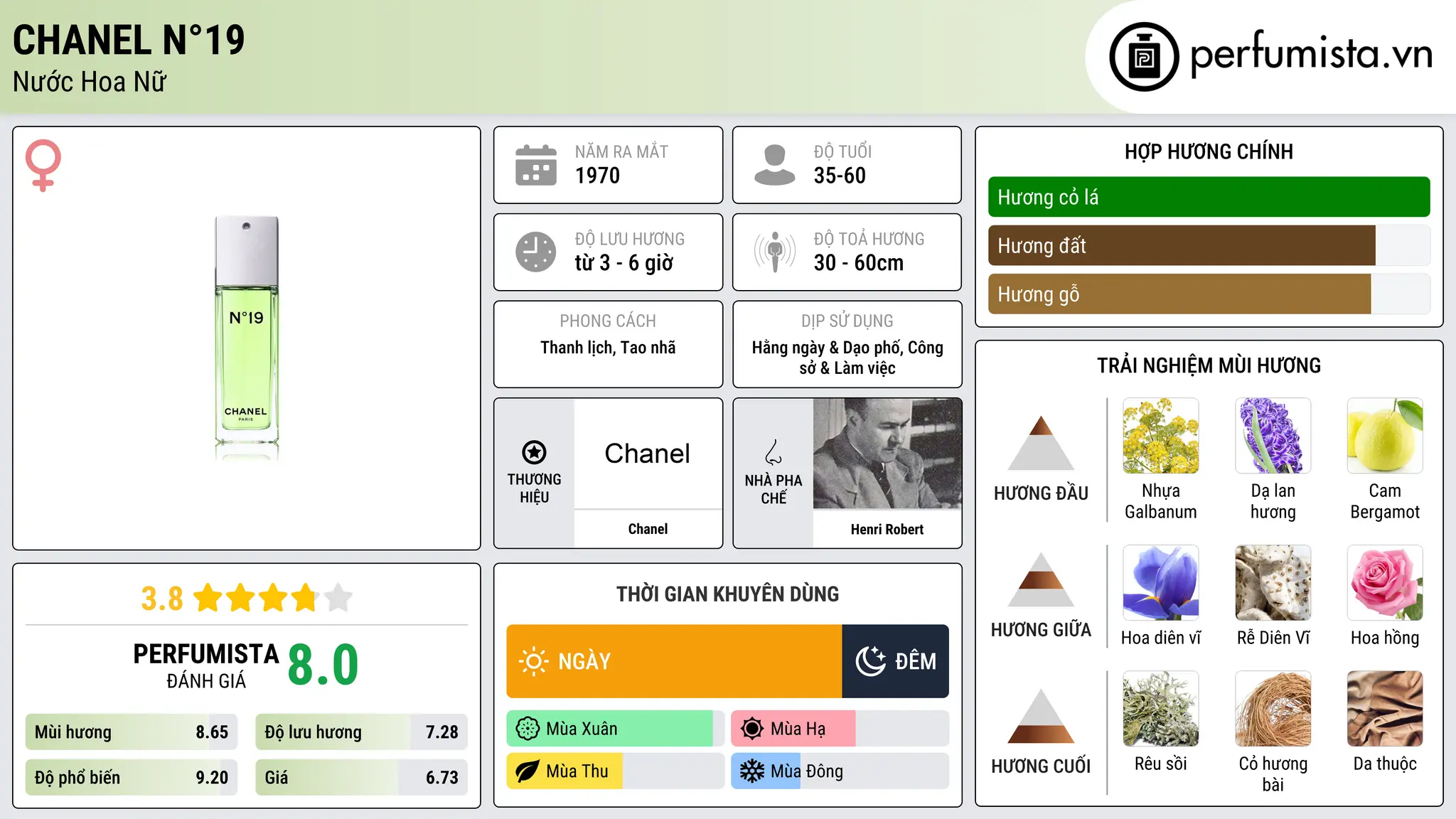Click the flower icon beside Mùa Xuân
Viewport: 1456px width, 819px height.
[x=528, y=729]
